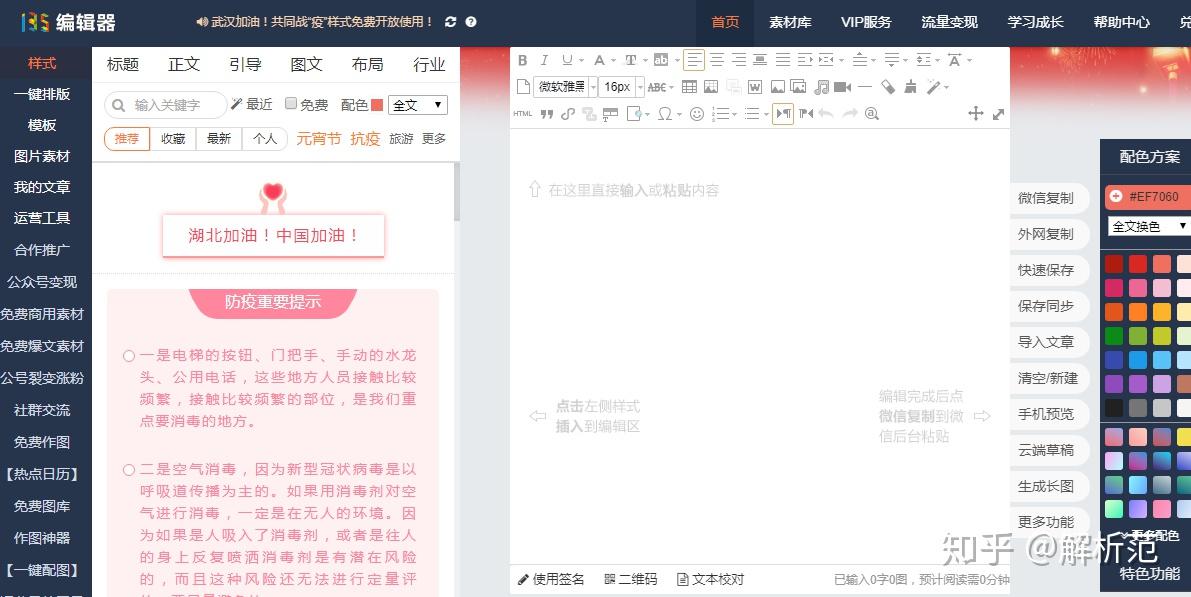Open the 全文换色 dropdown
Image resolution: width=1191 pixels, height=597 pixels.
(x=1150, y=226)
